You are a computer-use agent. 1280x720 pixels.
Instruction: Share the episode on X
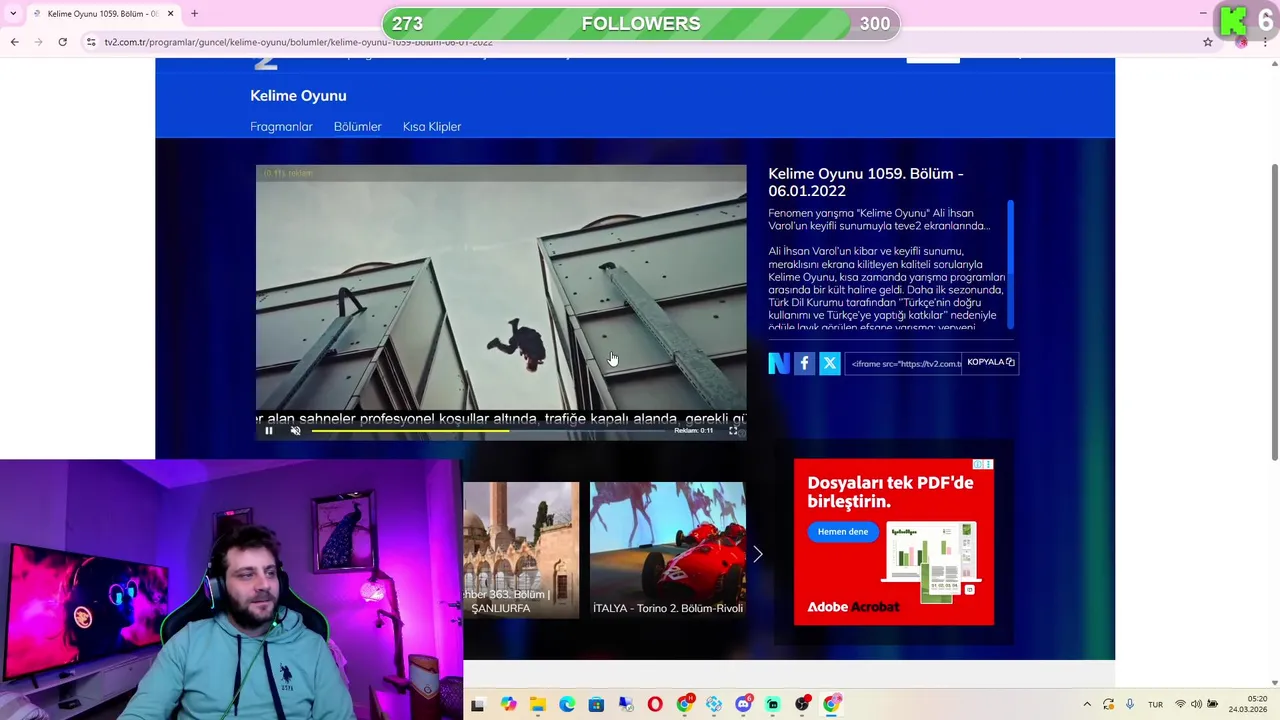tap(829, 363)
